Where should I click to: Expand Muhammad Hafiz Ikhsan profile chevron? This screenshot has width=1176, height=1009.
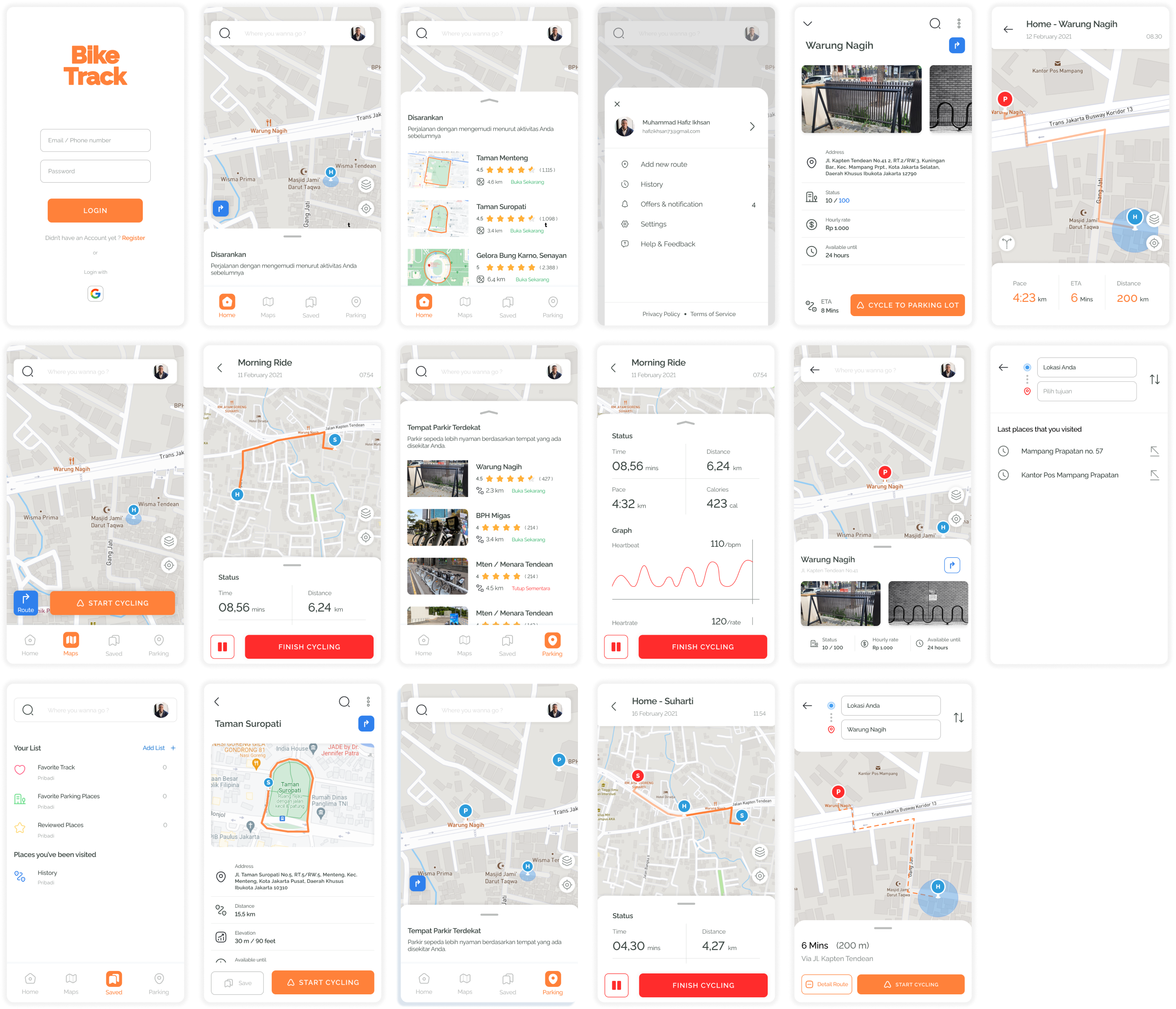(x=752, y=126)
